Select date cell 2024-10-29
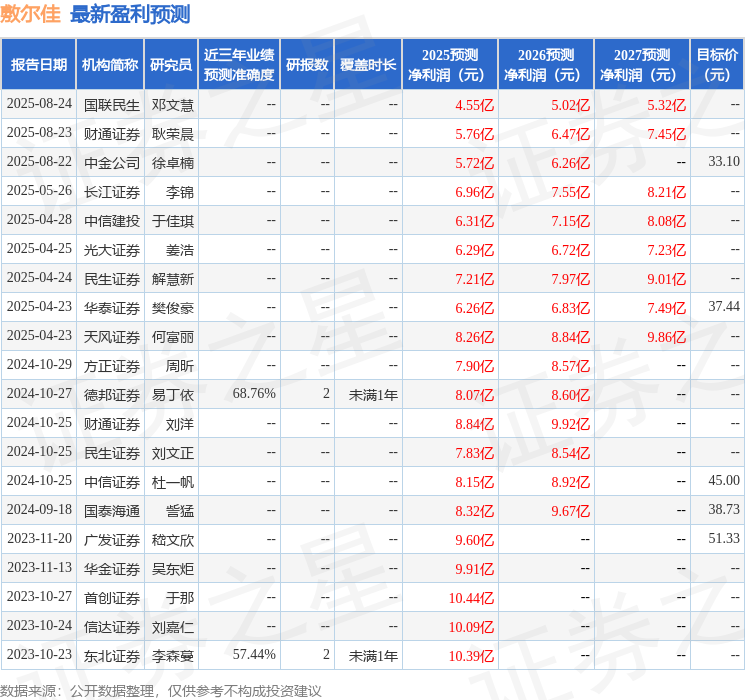 click(x=39, y=364)
